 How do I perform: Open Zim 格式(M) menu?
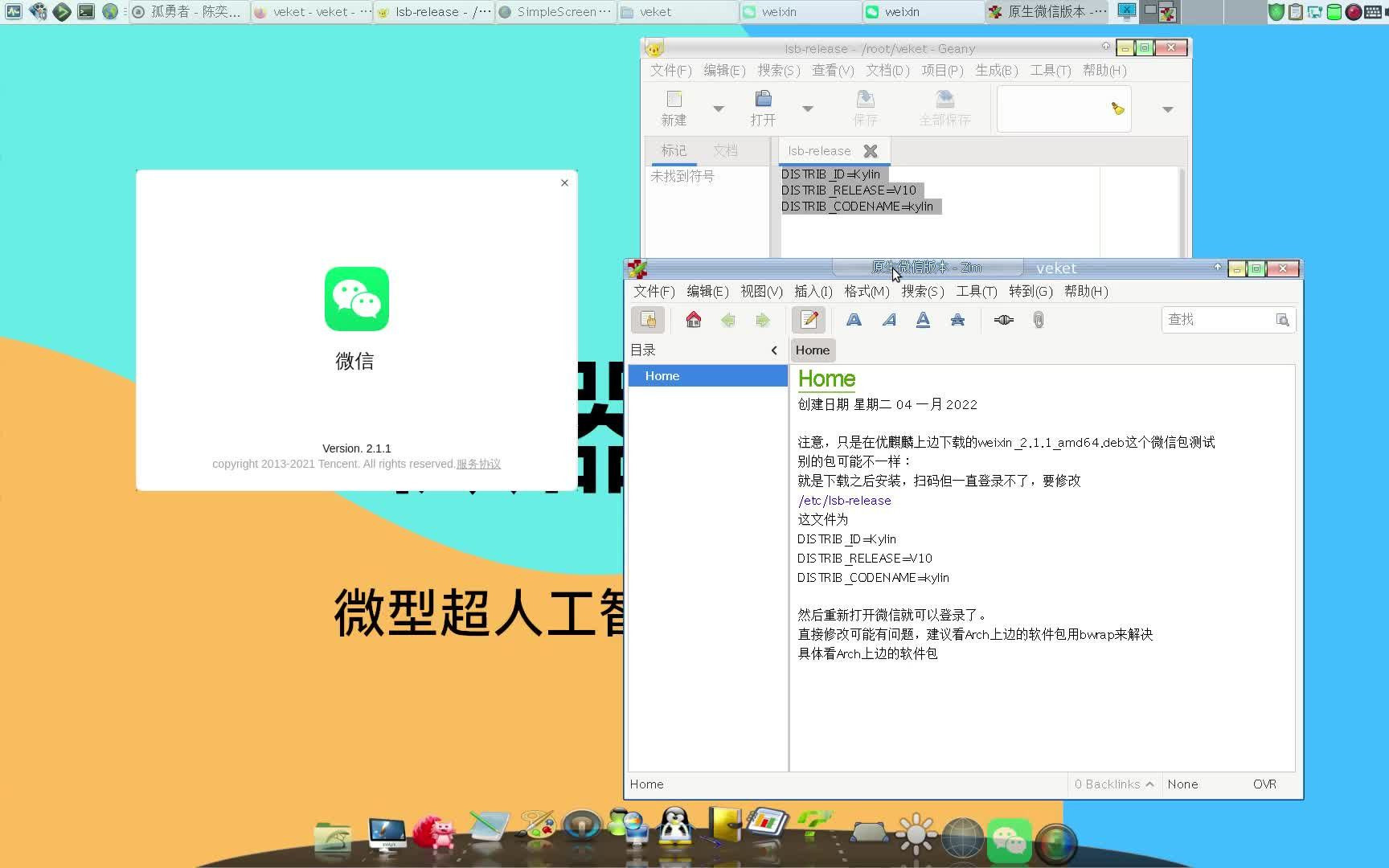(x=867, y=292)
